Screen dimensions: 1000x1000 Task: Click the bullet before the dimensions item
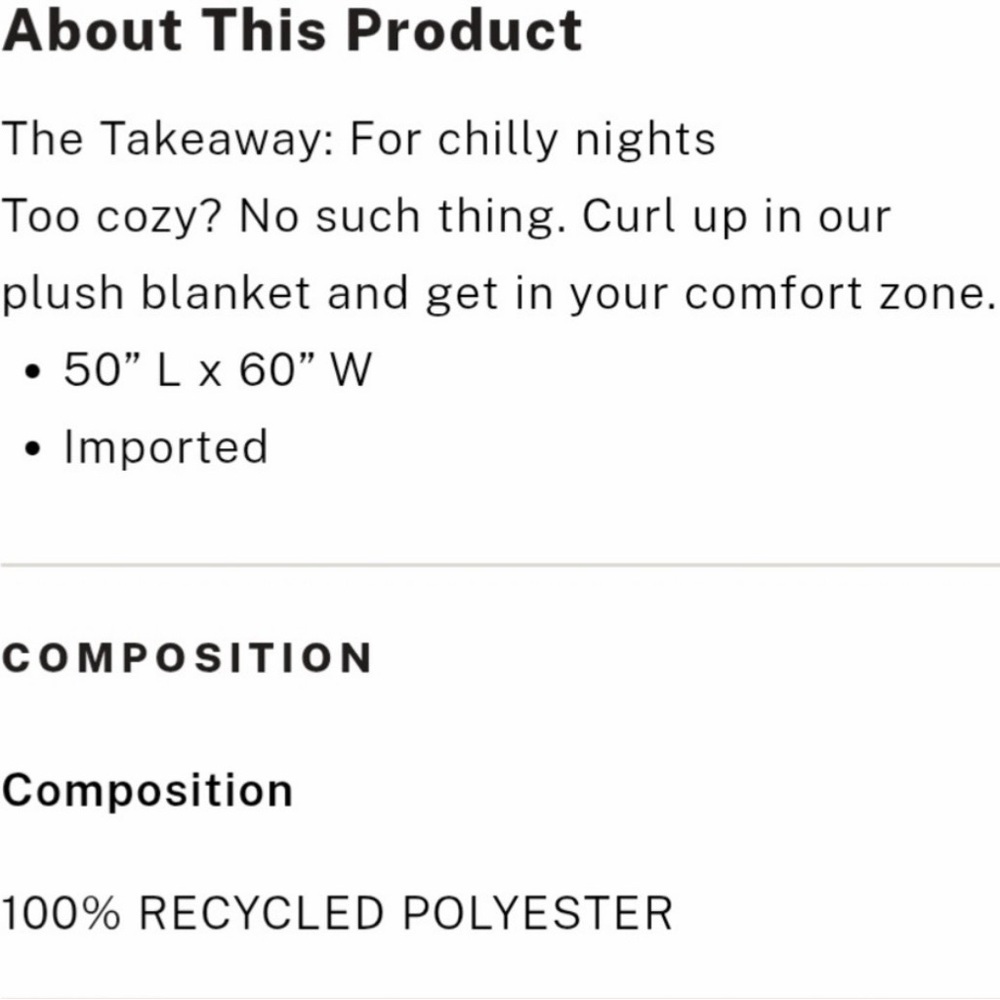click(33, 371)
